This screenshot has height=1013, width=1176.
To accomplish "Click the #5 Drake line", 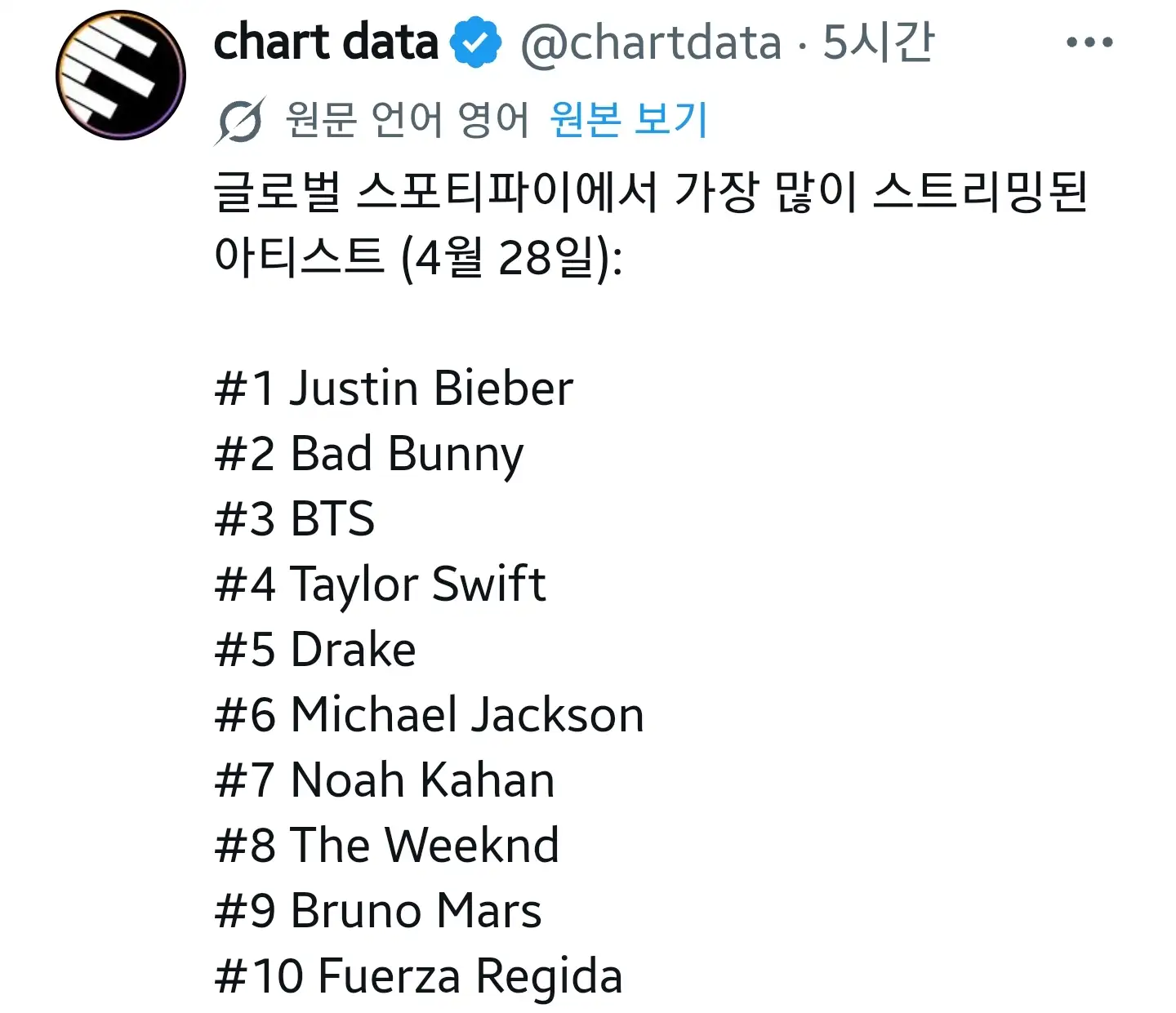I will [x=315, y=650].
